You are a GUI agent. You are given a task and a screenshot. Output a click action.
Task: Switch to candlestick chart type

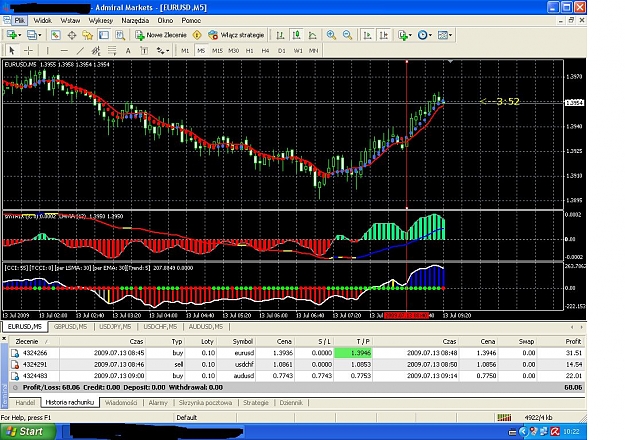point(296,35)
